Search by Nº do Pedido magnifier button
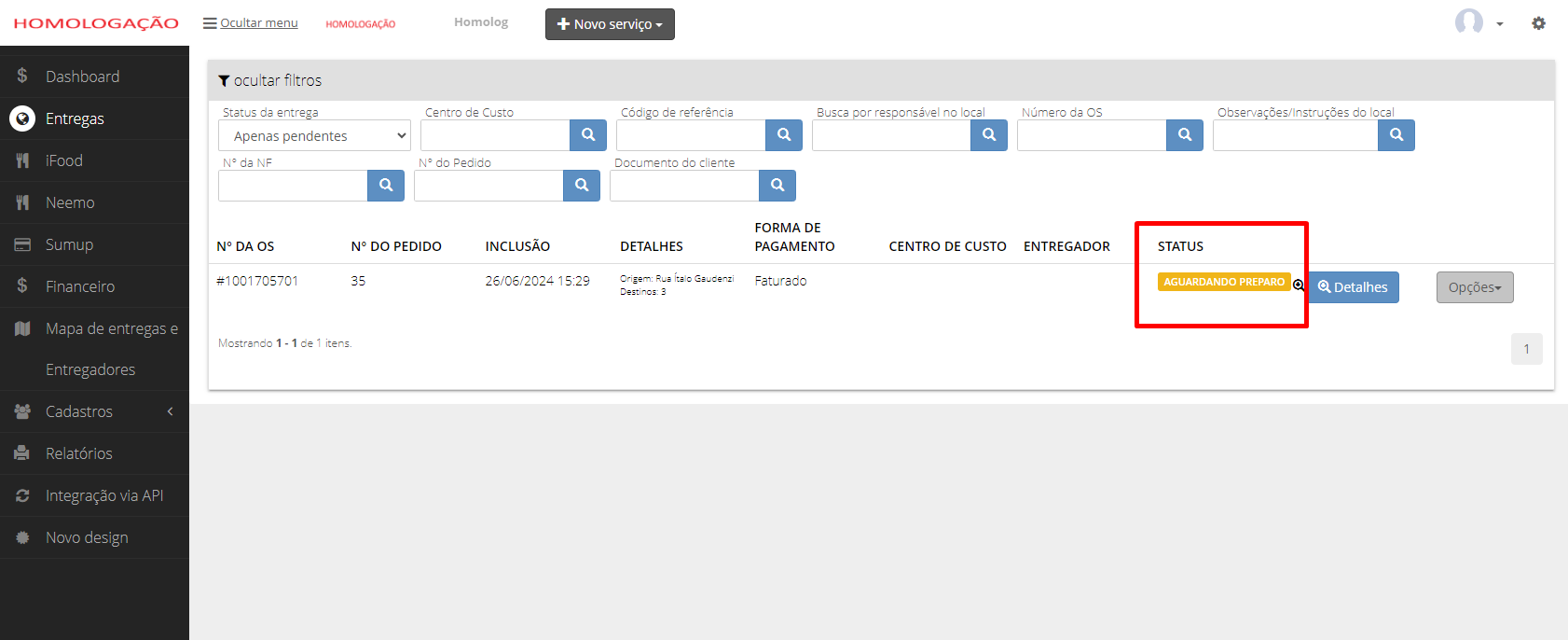 point(582,186)
